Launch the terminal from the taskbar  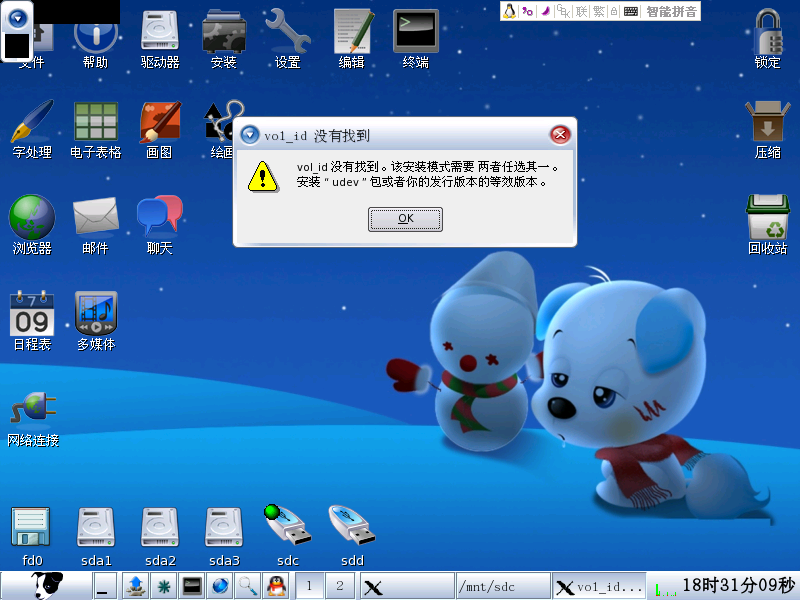tap(192, 586)
